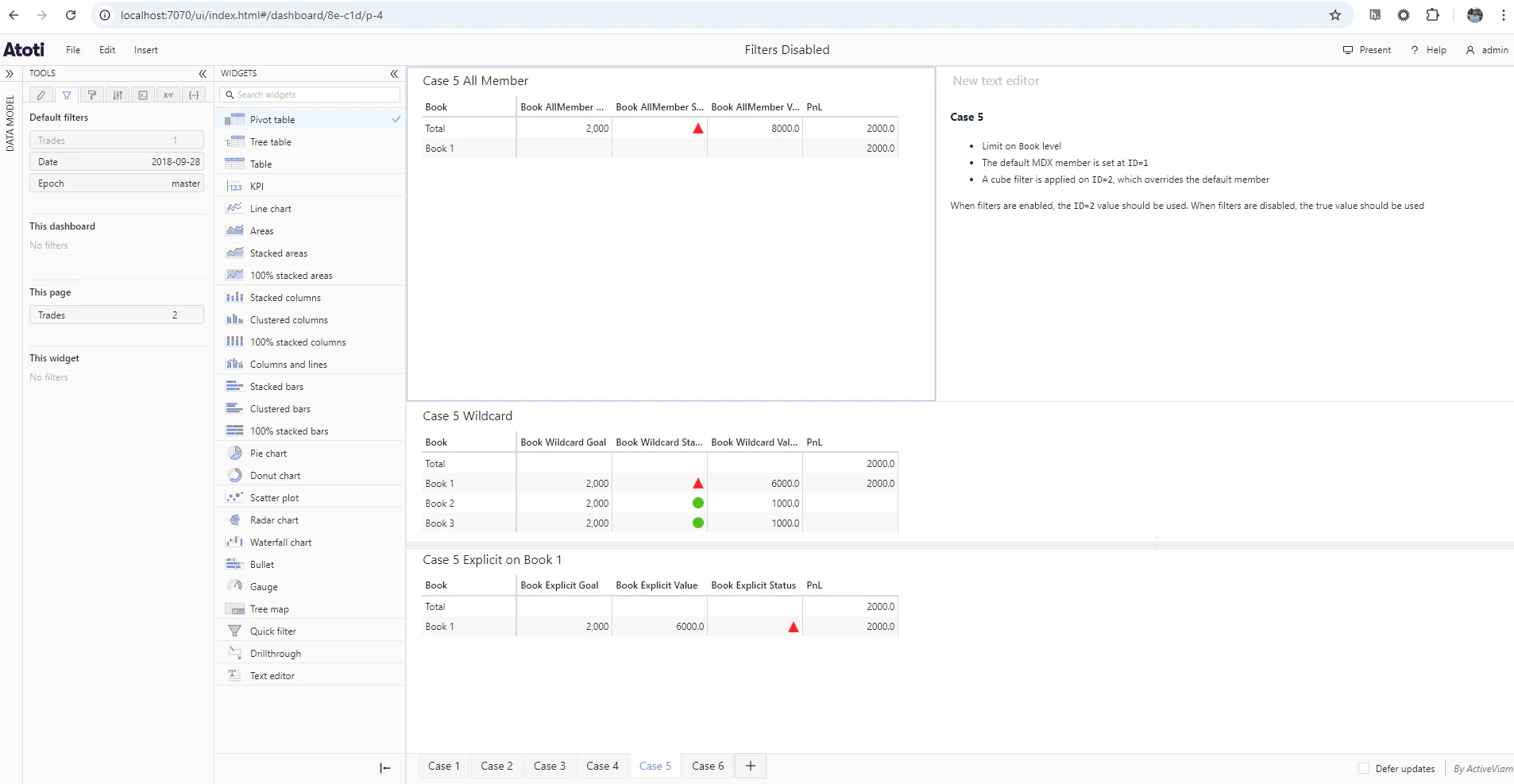Select the Tree map widget

click(x=311, y=608)
